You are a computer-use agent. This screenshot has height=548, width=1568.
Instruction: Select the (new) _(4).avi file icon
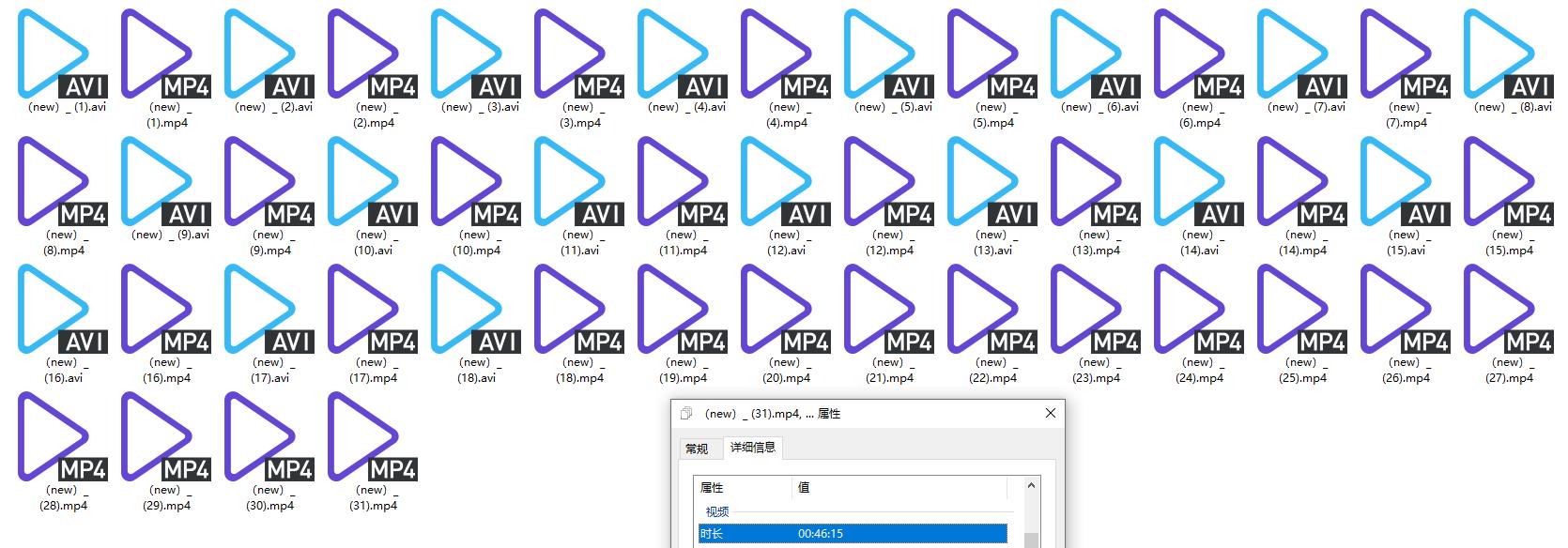[x=682, y=53]
